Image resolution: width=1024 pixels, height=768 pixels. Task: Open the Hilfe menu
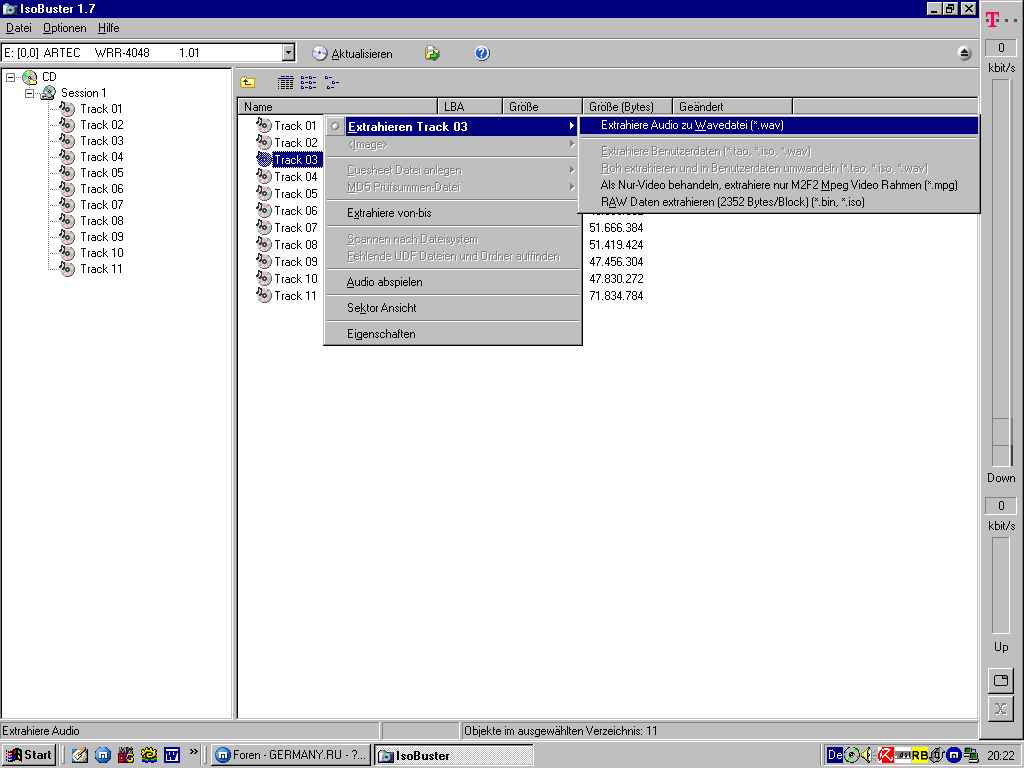tap(108, 28)
